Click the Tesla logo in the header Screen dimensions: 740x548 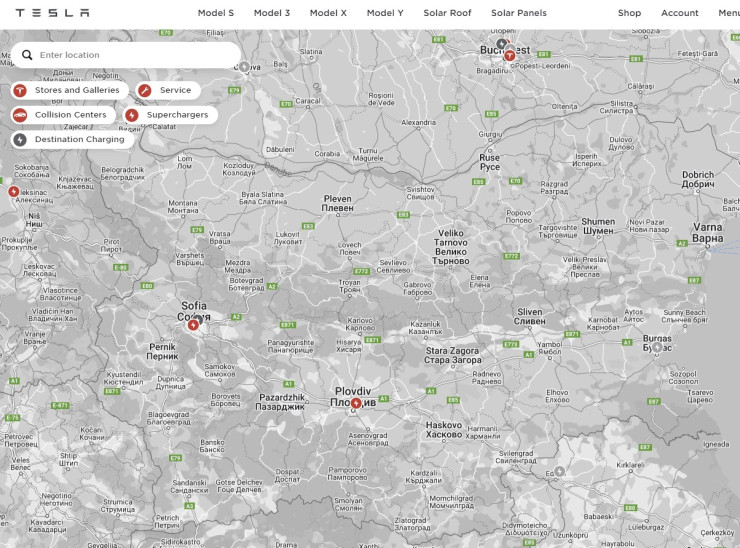click(52, 13)
